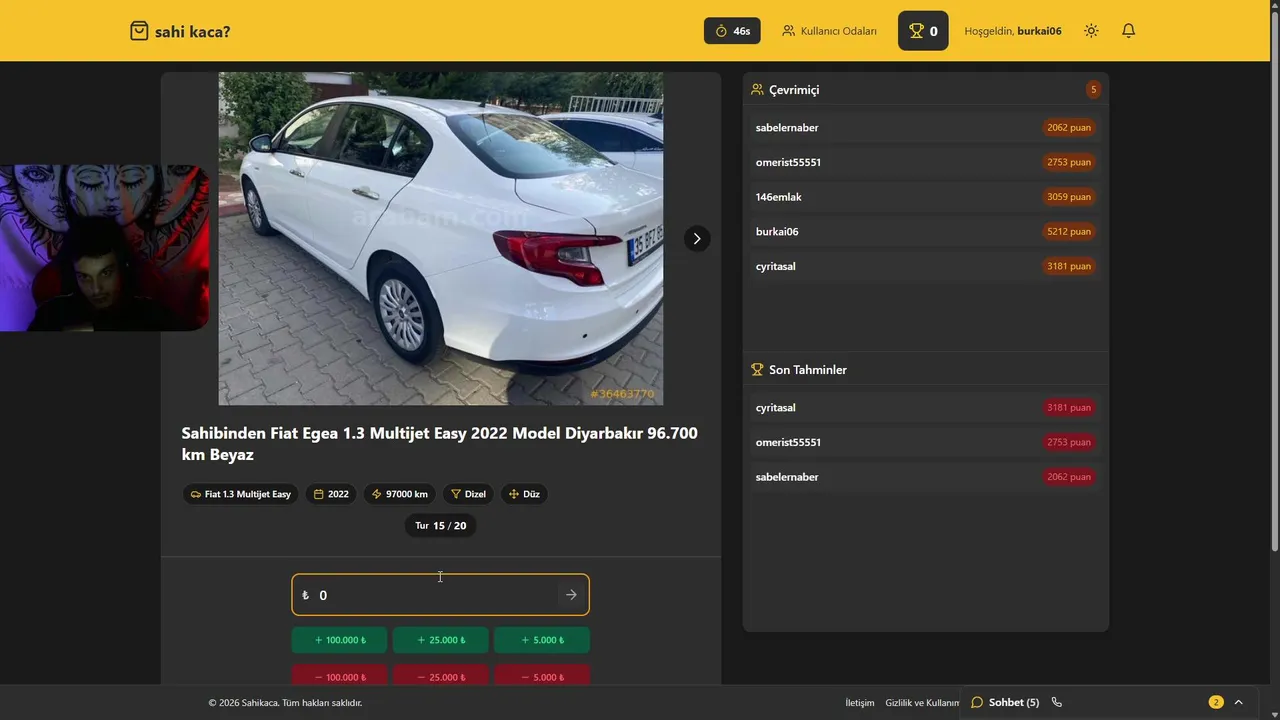
Task: Click the online count badge 5
Action: point(1093,90)
